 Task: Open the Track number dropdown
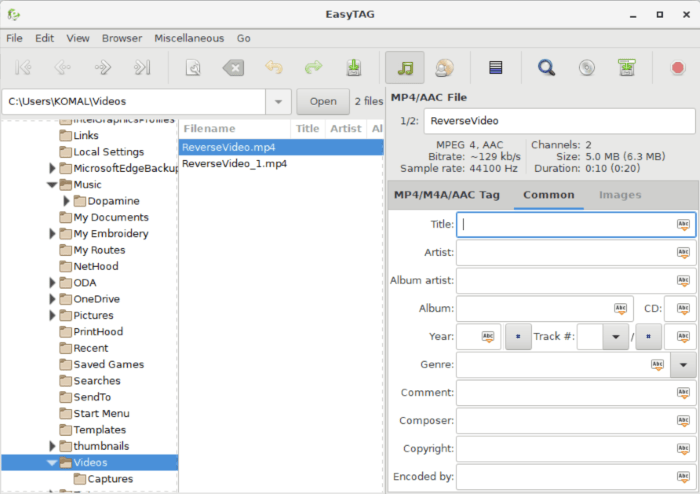pyautogui.click(x=616, y=337)
